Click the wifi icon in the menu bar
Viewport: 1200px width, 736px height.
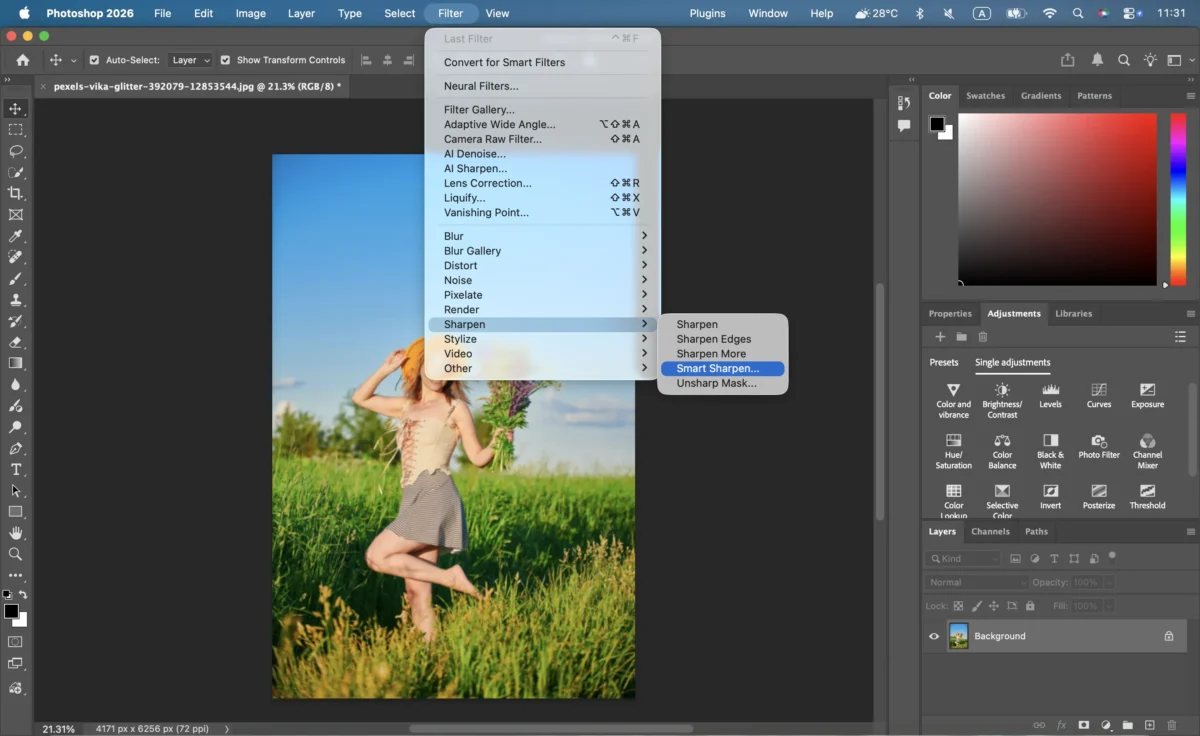1050,13
